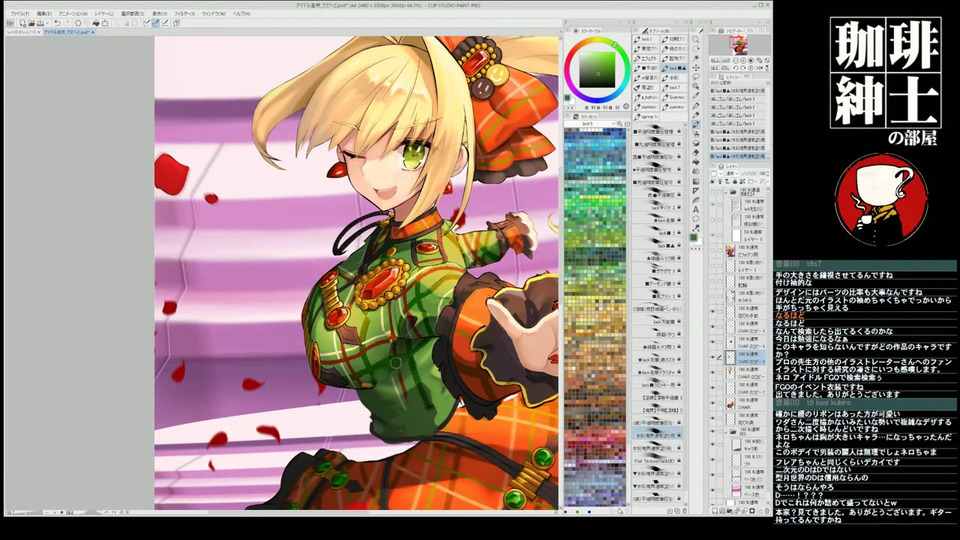Open the フィルター menu
The height and width of the screenshot is (540, 960).
tap(184, 13)
